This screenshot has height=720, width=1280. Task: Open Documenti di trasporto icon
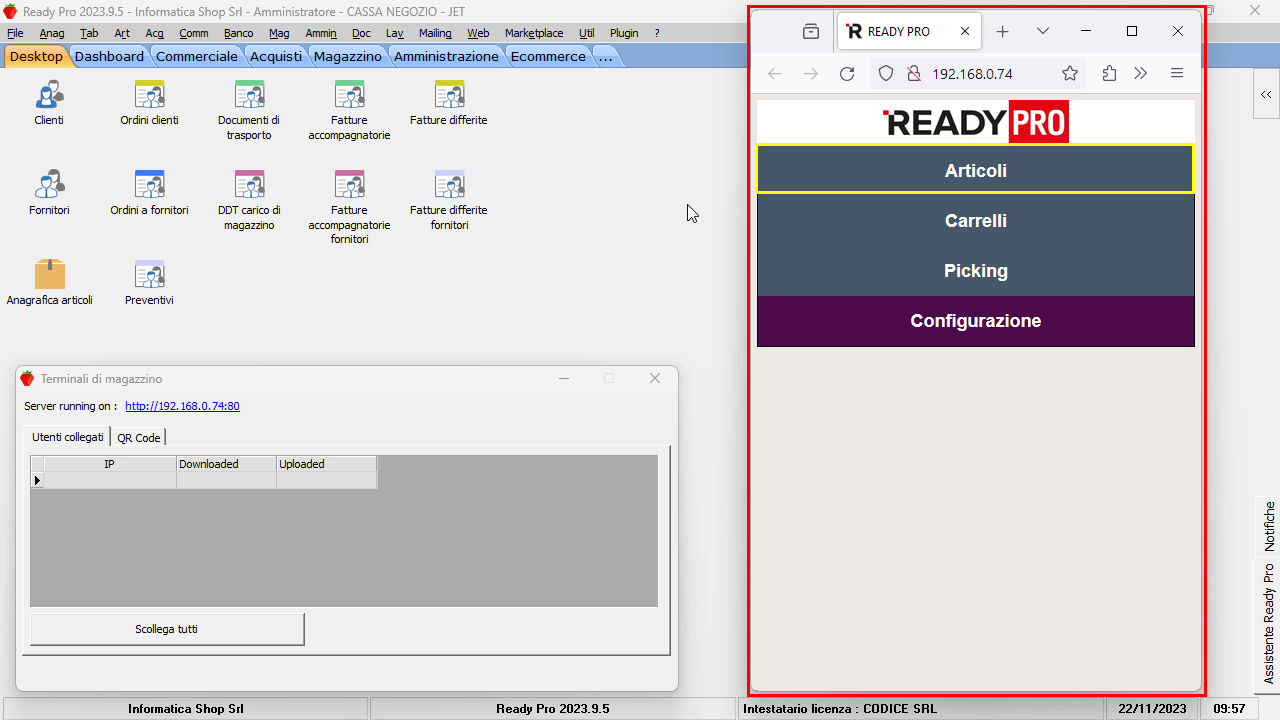[249, 95]
